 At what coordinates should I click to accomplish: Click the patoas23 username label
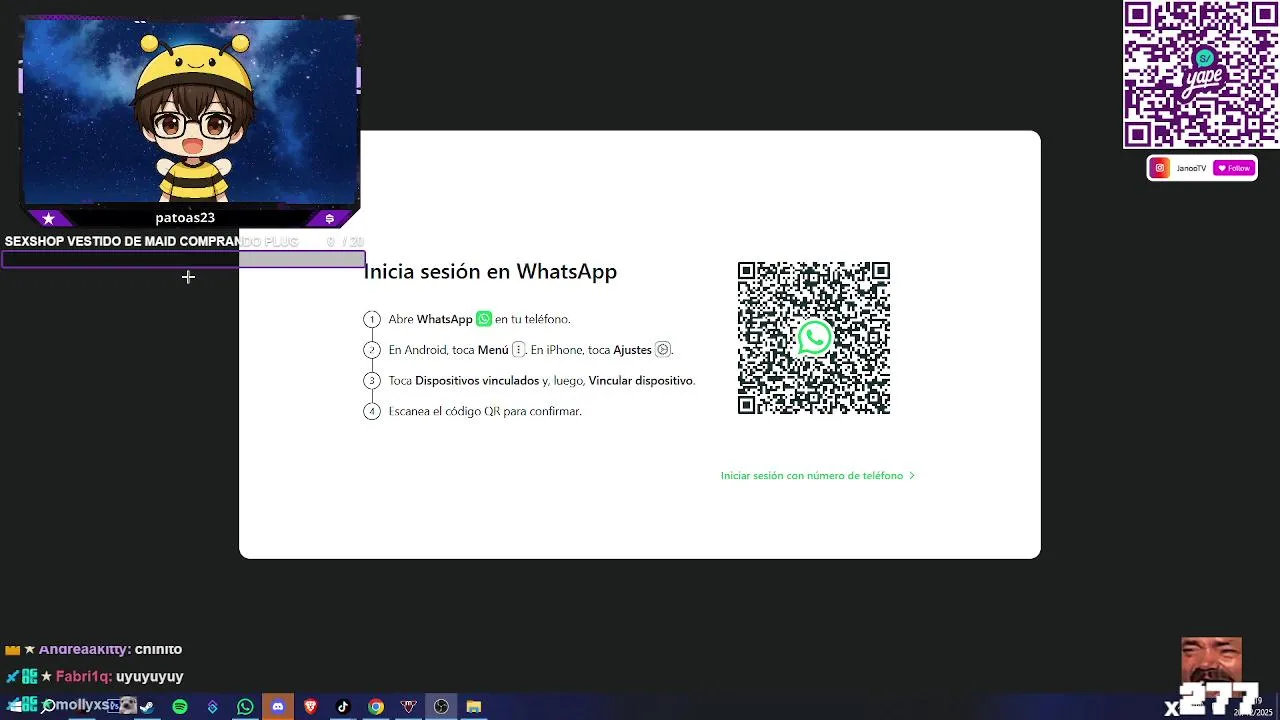(x=185, y=218)
